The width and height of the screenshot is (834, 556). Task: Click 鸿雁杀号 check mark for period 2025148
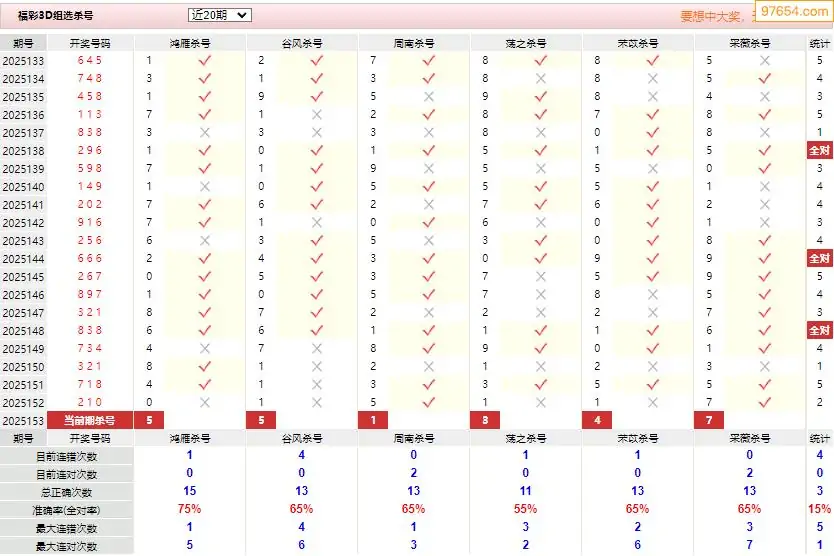tap(205, 330)
